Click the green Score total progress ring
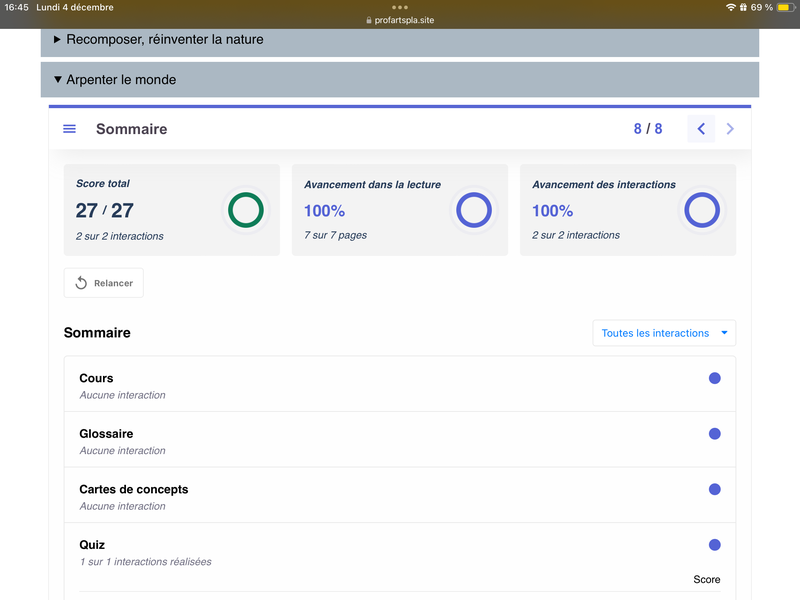The width and height of the screenshot is (800, 600). [x=246, y=210]
